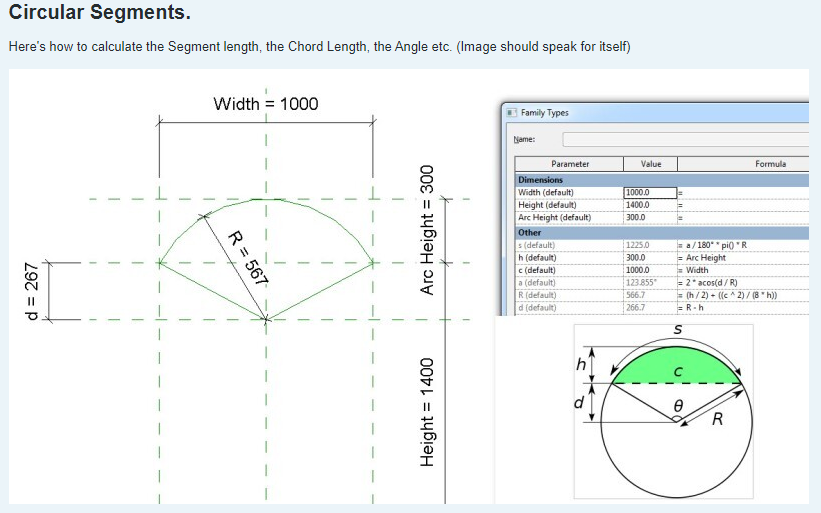Click the Family Types dialog title icon
Viewport: 821px width, 513px height.
511,113
